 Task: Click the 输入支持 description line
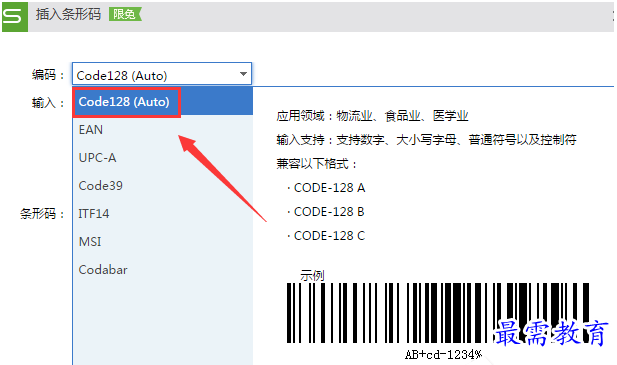(426, 140)
